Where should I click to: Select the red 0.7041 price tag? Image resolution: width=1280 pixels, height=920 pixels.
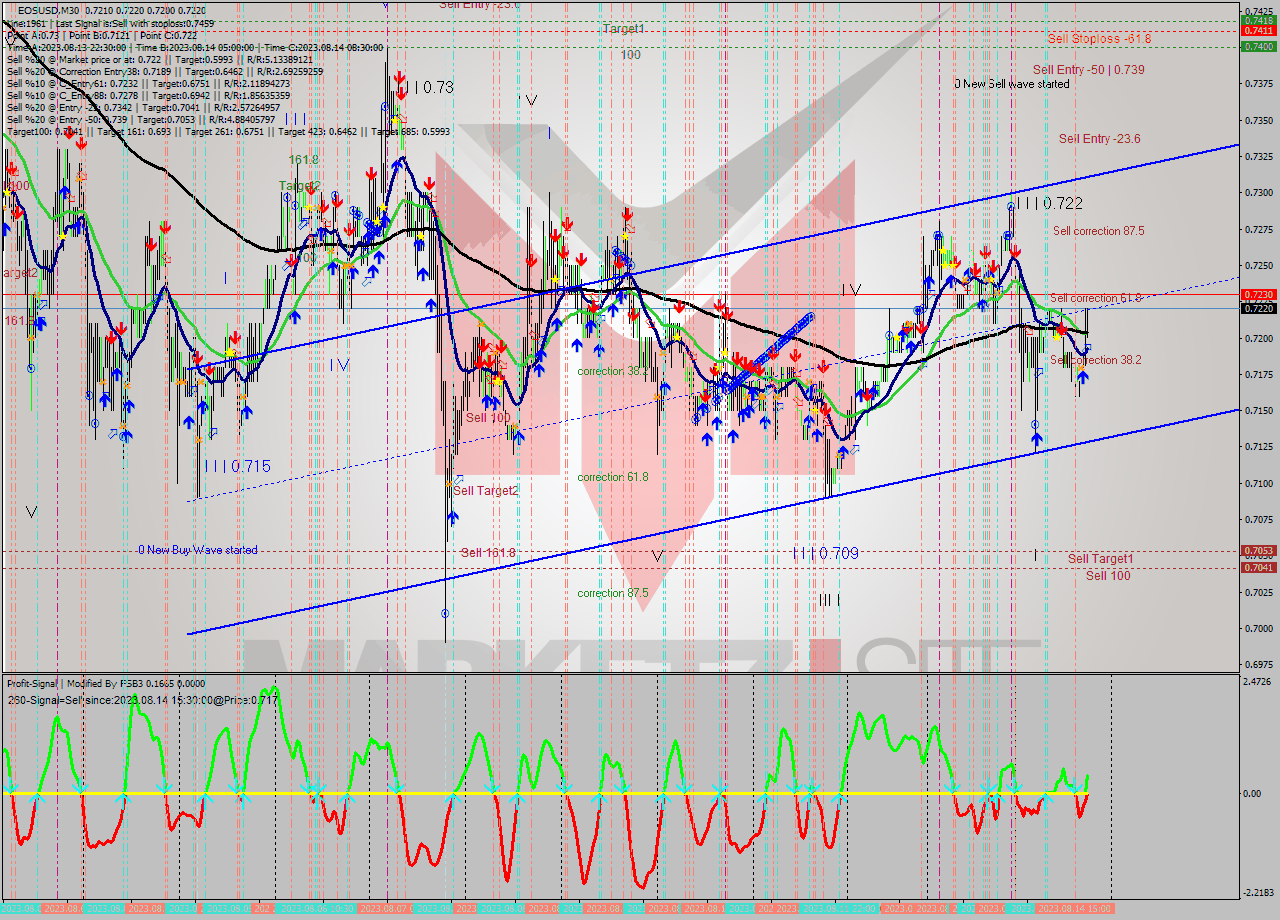1258,568
